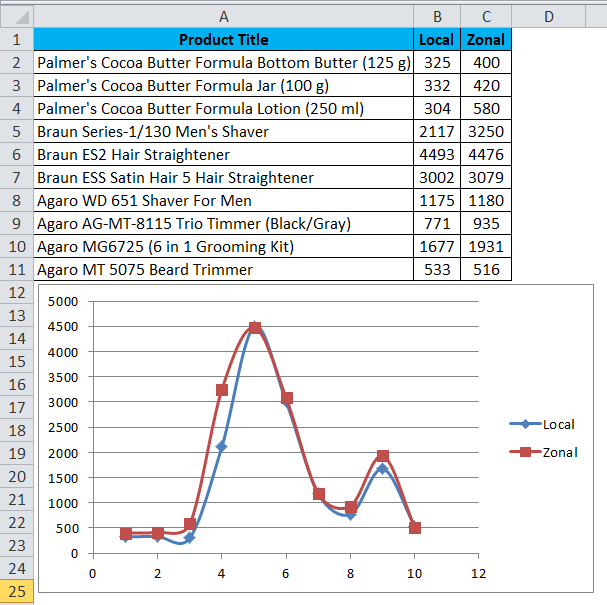Click Zonal value 580

[x=486, y=109]
